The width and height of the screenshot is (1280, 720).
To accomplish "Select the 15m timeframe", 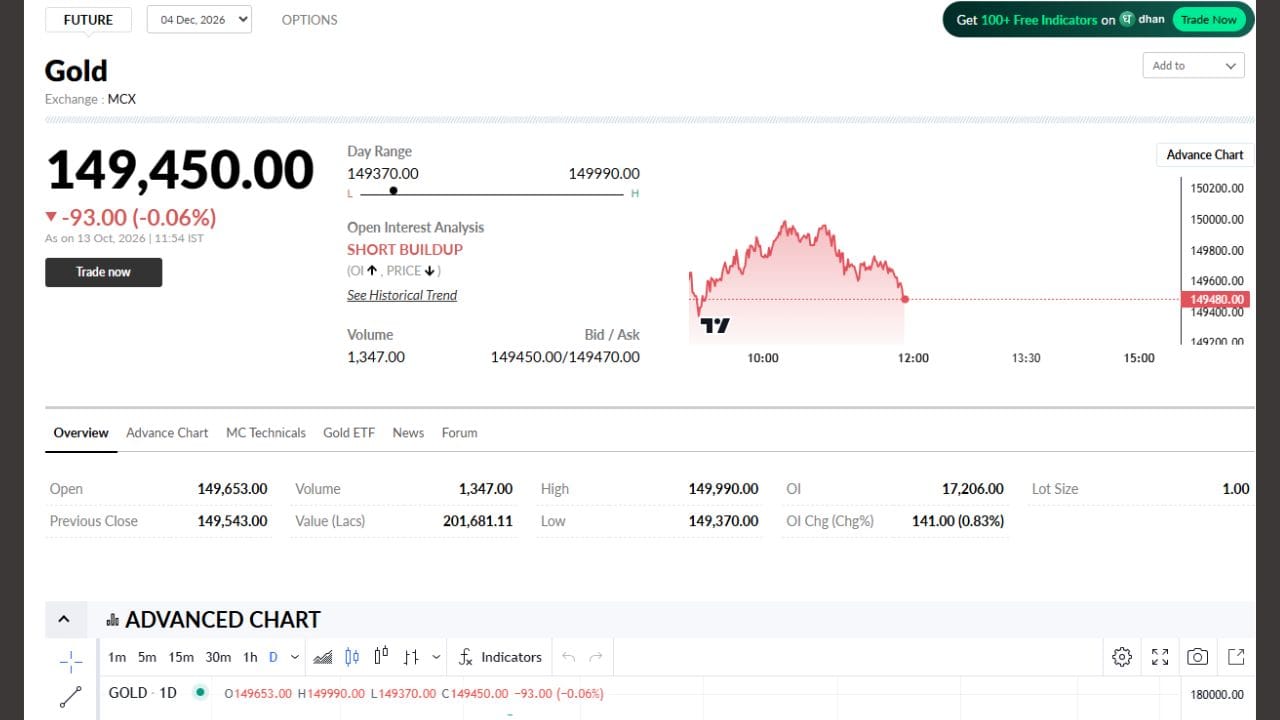I will pos(181,657).
